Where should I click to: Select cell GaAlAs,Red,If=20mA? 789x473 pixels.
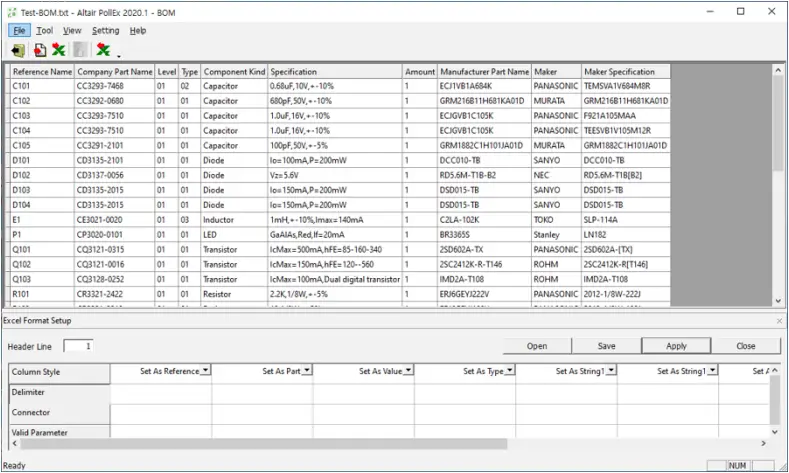tap(335, 234)
